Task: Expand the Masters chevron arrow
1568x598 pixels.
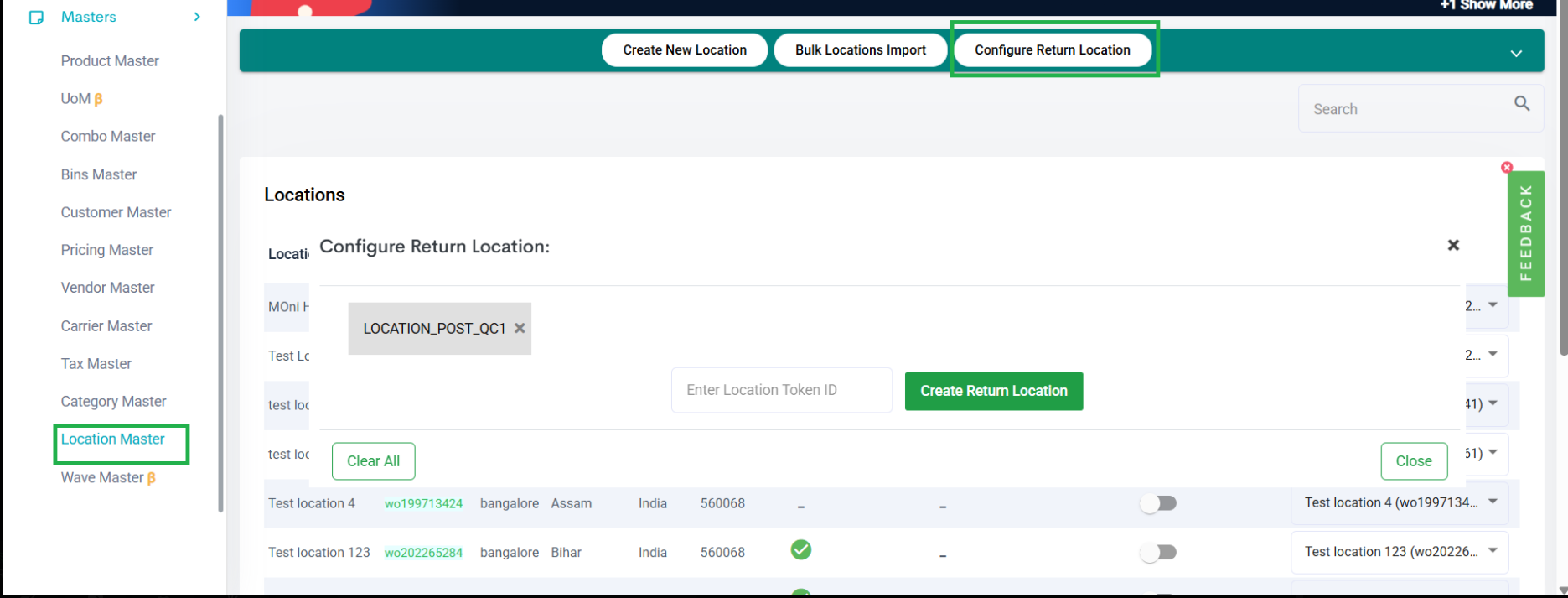Action: pos(197,17)
